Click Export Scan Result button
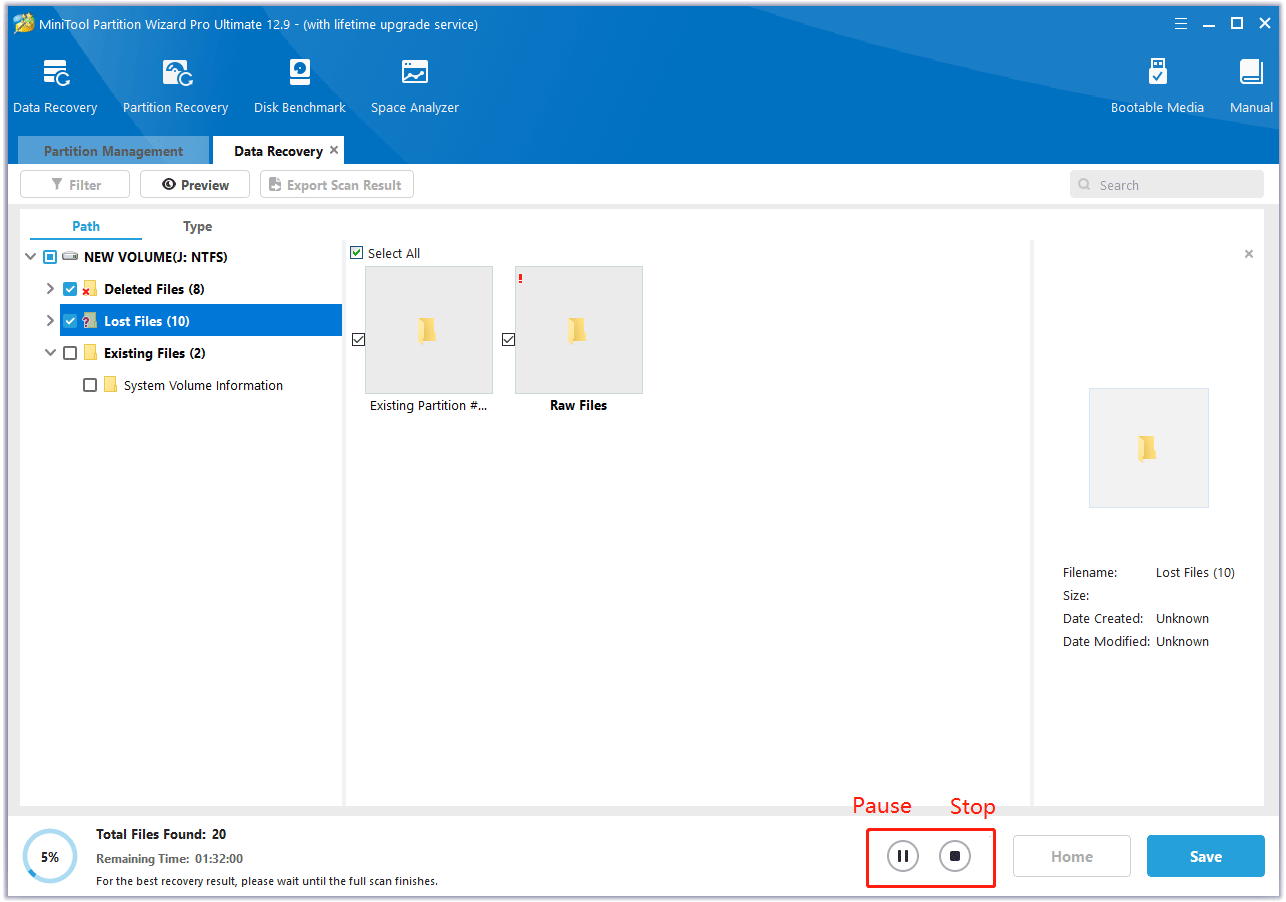Image resolution: width=1286 pixels, height=902 pixels. click(337, 184)
